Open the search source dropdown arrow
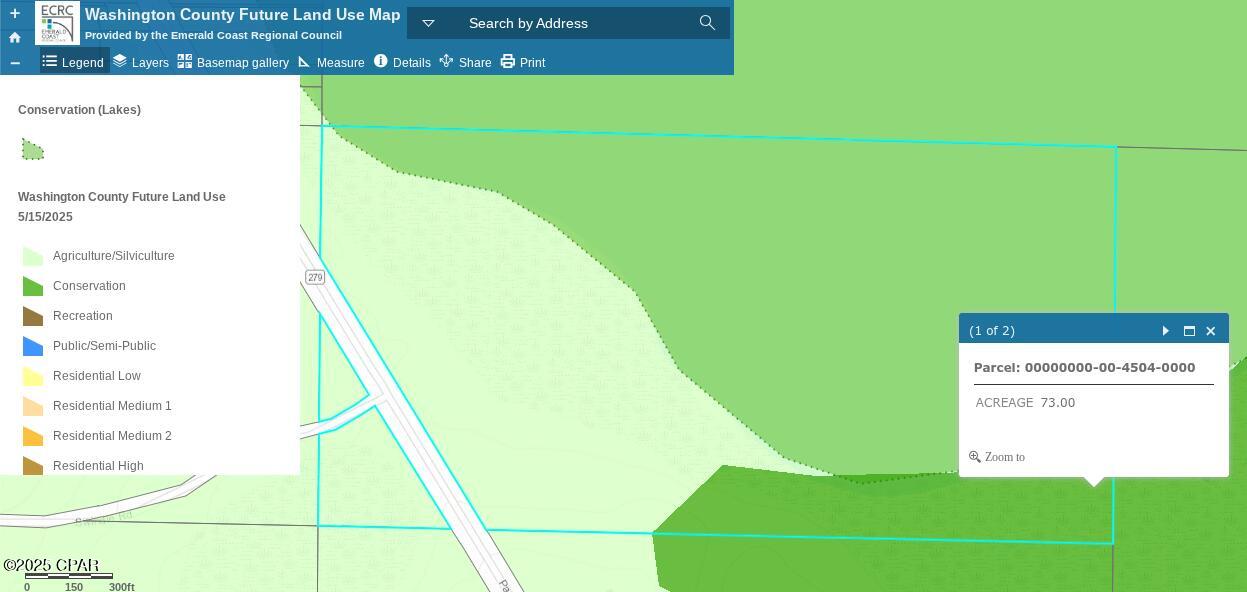The width and height of the screenshot is (1247, 592). pos(428,22)
